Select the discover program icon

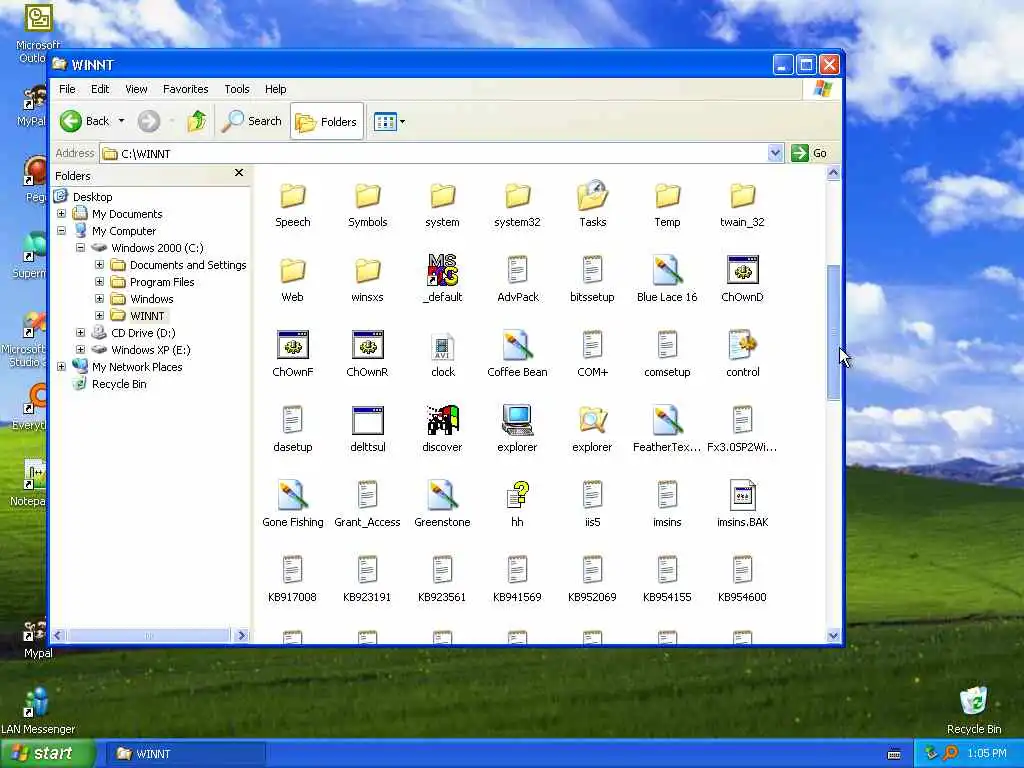[442, 421]
